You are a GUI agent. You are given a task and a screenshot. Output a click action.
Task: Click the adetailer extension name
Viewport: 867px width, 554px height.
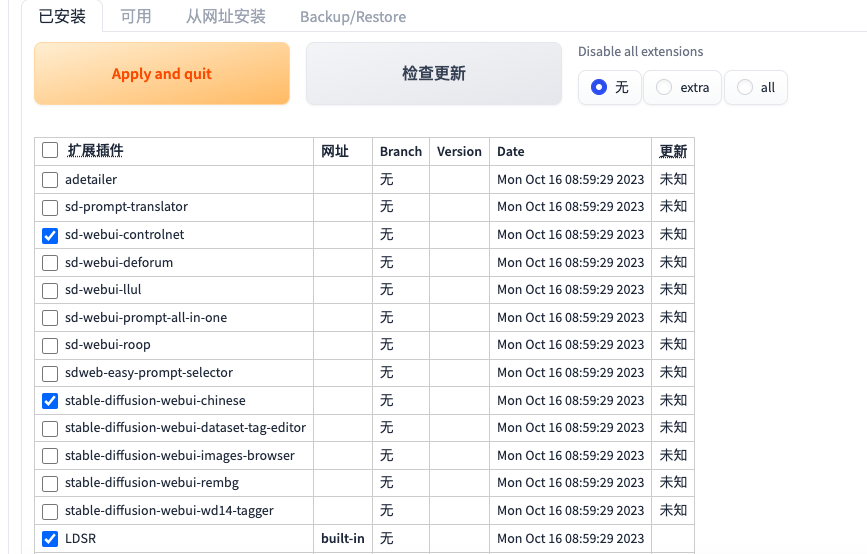91,180
